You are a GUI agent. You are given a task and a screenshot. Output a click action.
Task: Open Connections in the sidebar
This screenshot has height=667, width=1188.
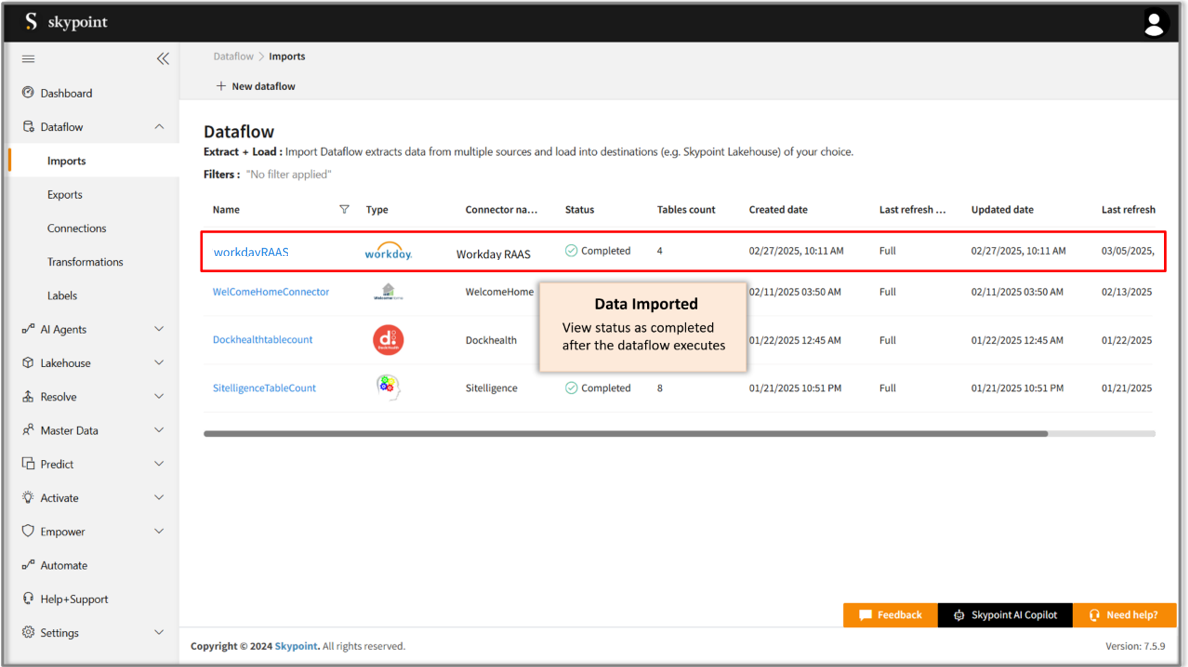pos(76,228)
